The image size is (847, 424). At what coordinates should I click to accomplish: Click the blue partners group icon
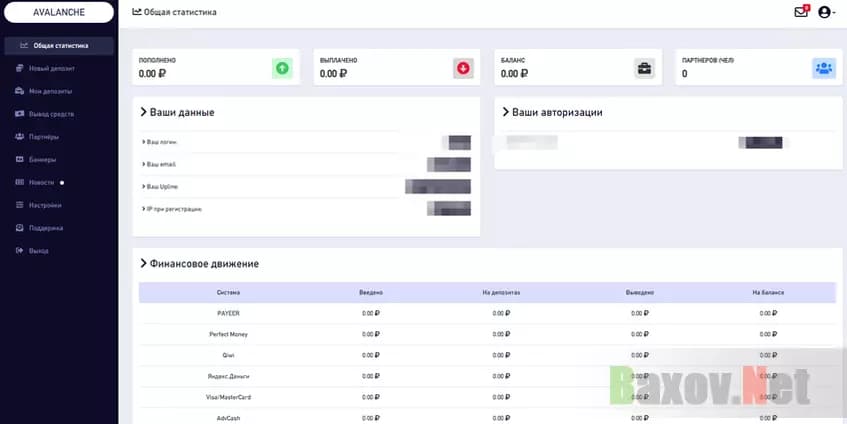pyautogui.click(x=823, y=68)
